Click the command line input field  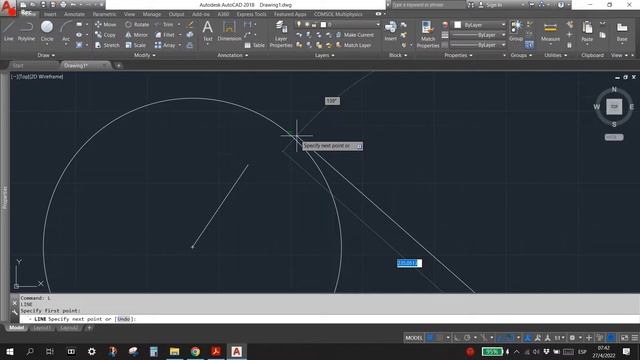(x=329, y=319)
